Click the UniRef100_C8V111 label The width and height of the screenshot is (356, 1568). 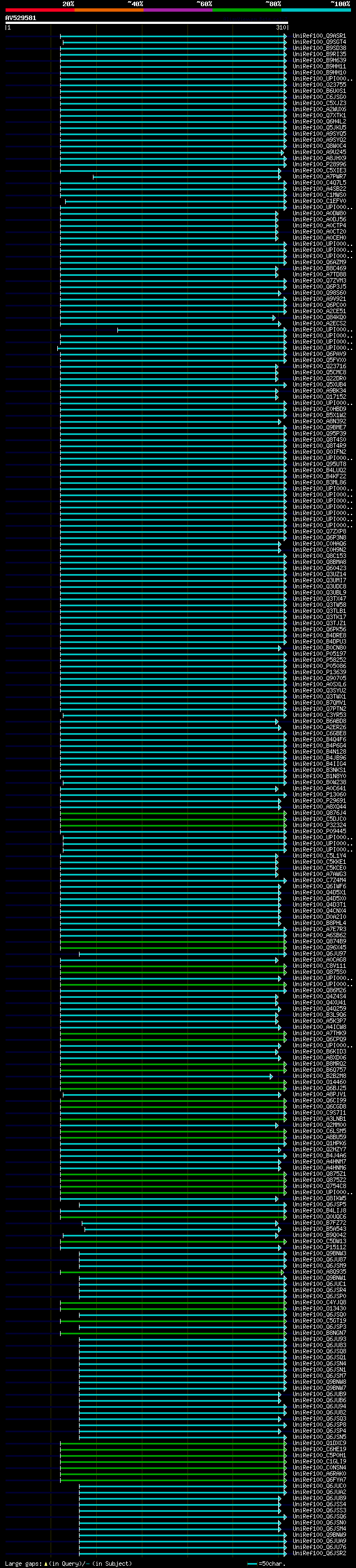point(319,966)
